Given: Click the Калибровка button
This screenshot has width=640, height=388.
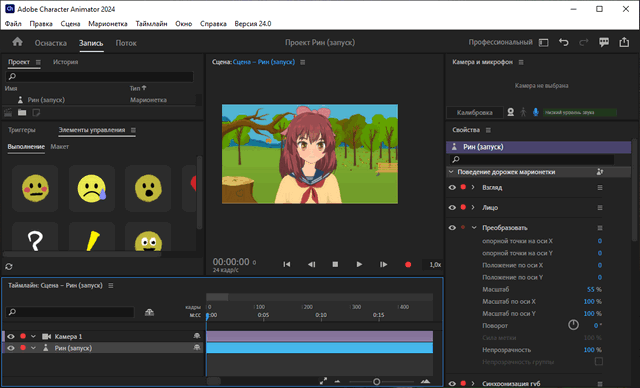Looking at the screenshot, I should coord(475,112).
